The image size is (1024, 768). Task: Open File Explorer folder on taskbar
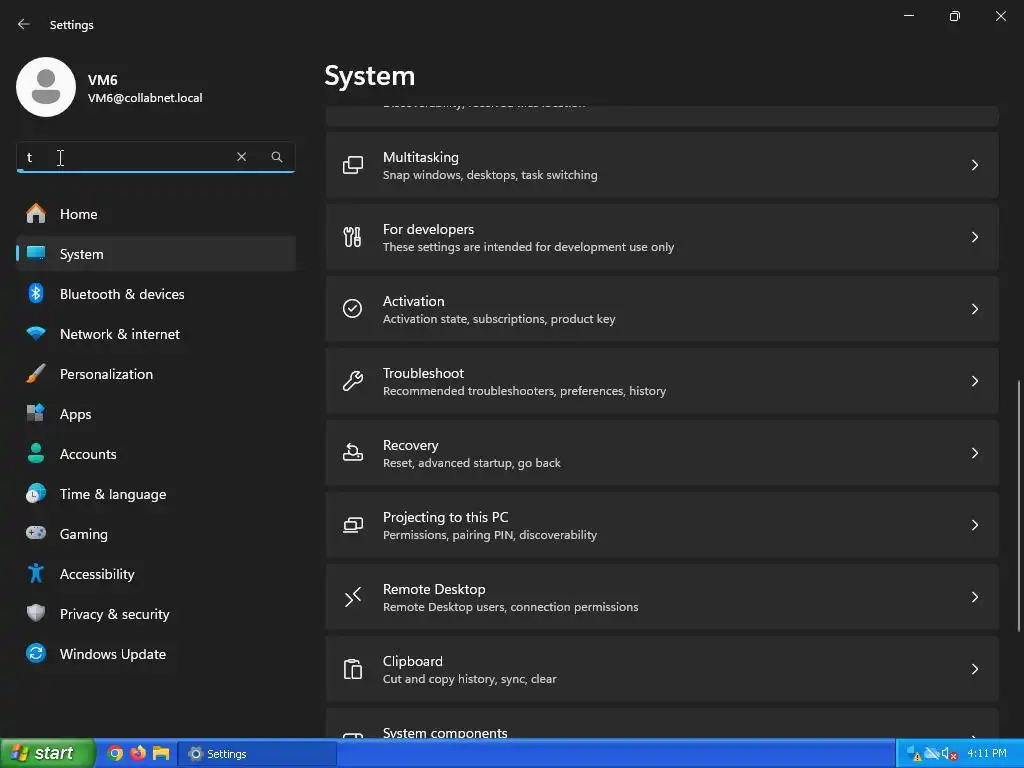(161, 754)
